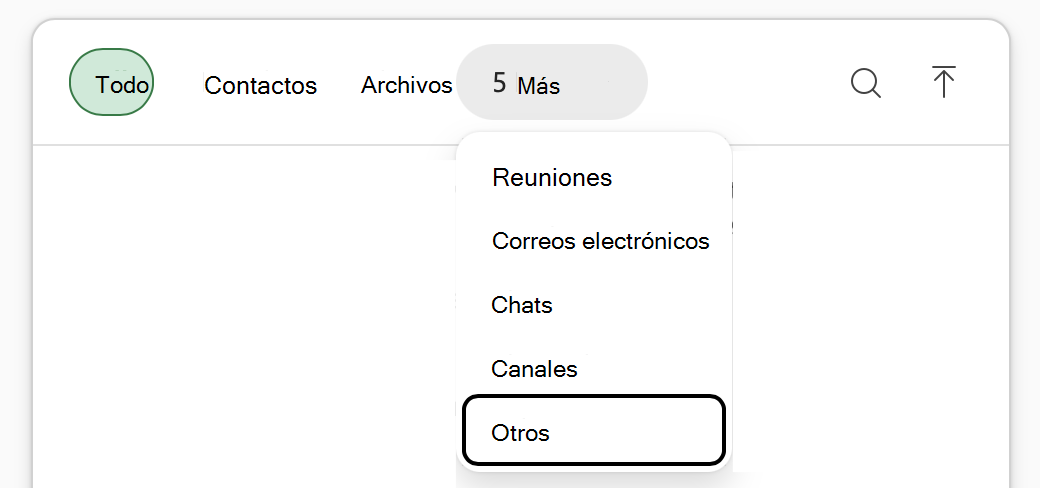The image size is (1040, 488).
Task: Close the menu via the Más button
Action: [x=552, y=82]
